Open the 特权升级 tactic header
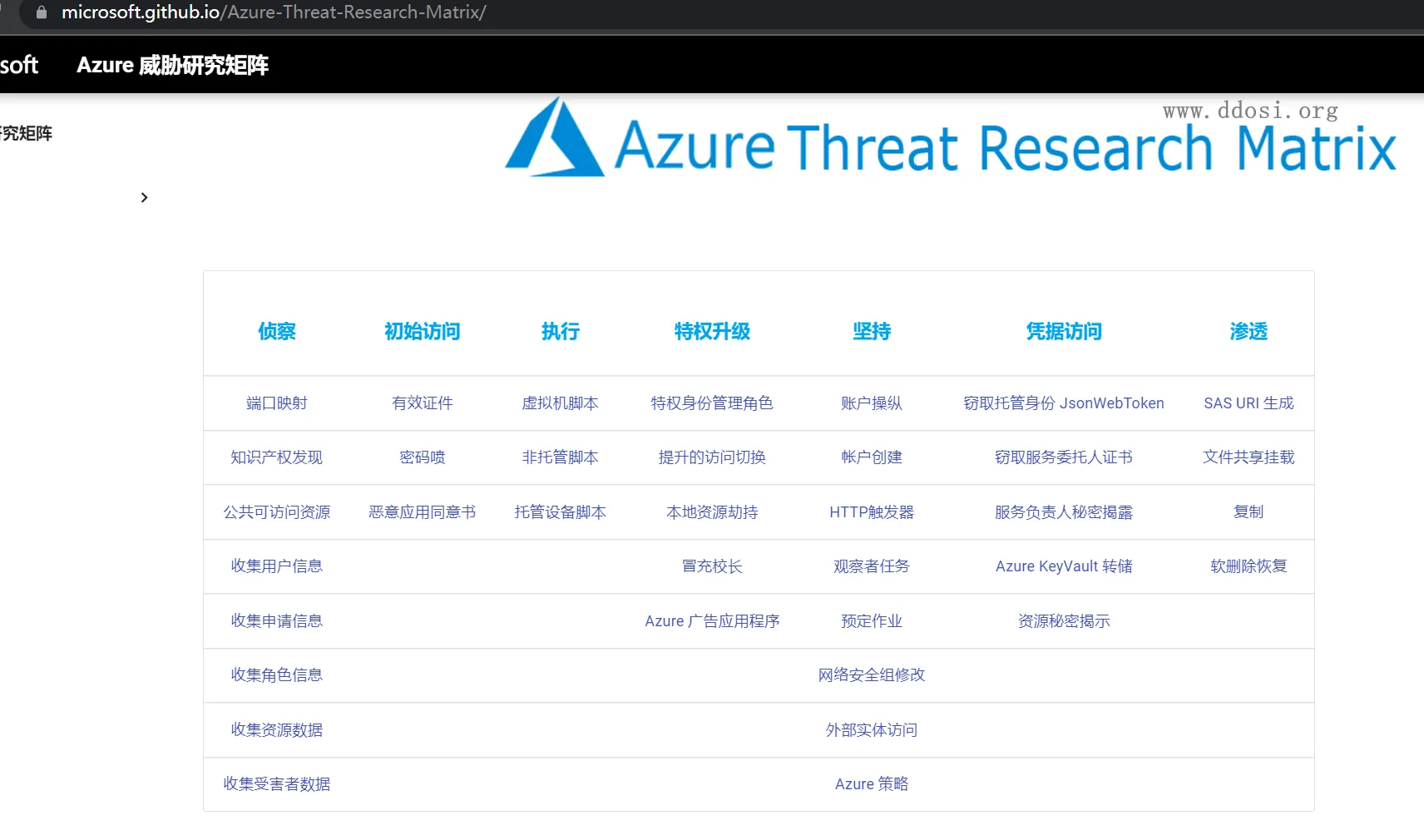The width and height of the screenshot is (1424, 840). coord(712,331)
